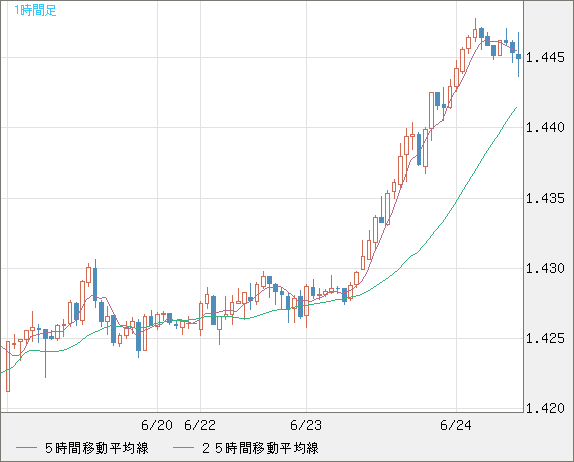Screen dimensions: 574x462
Task: Click the 25時間移動平均線 legend label
Action: [x=260, y=448]
